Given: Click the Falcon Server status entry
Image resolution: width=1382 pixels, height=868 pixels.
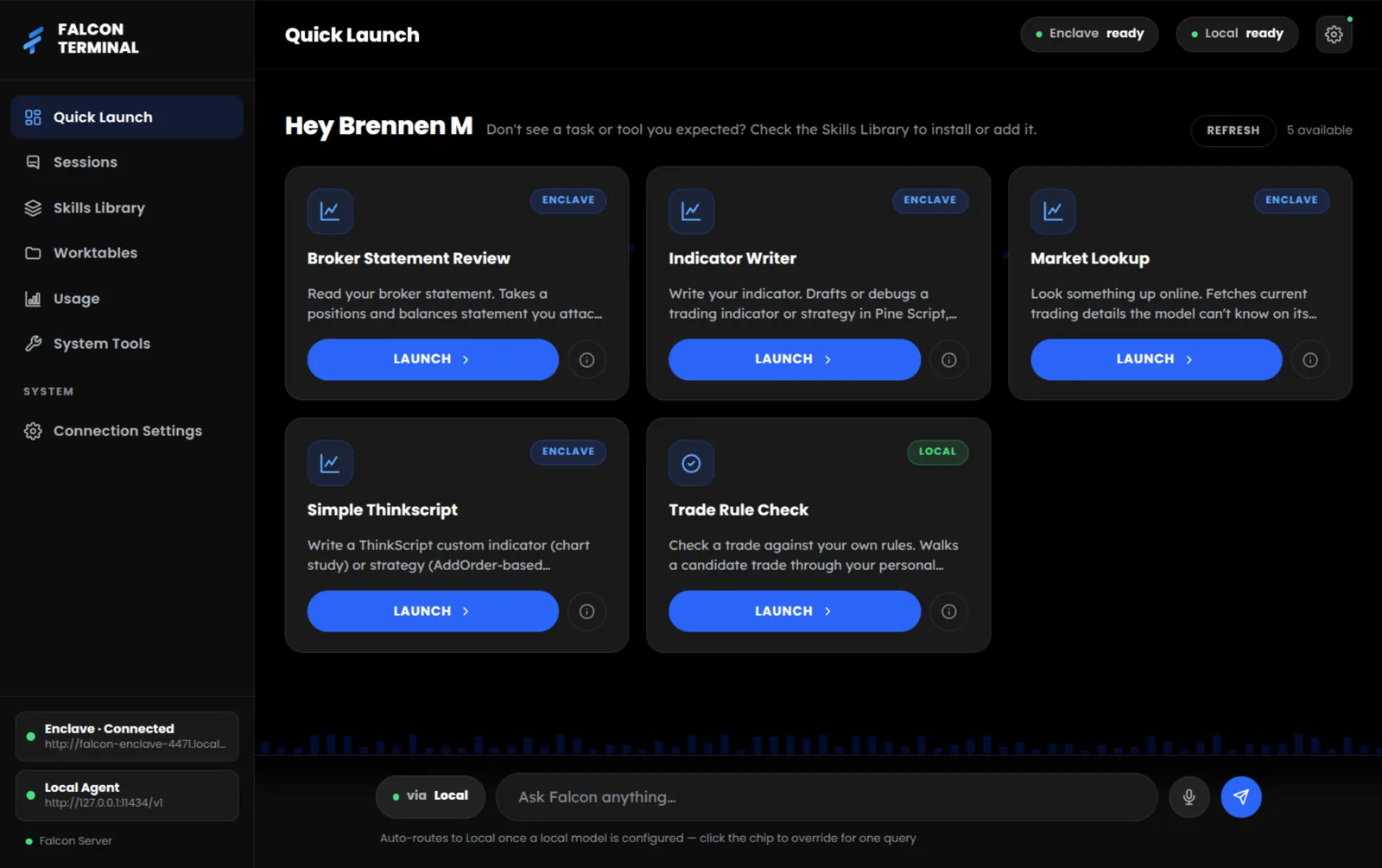Looking at the screenshot, I should click(69, 841).
